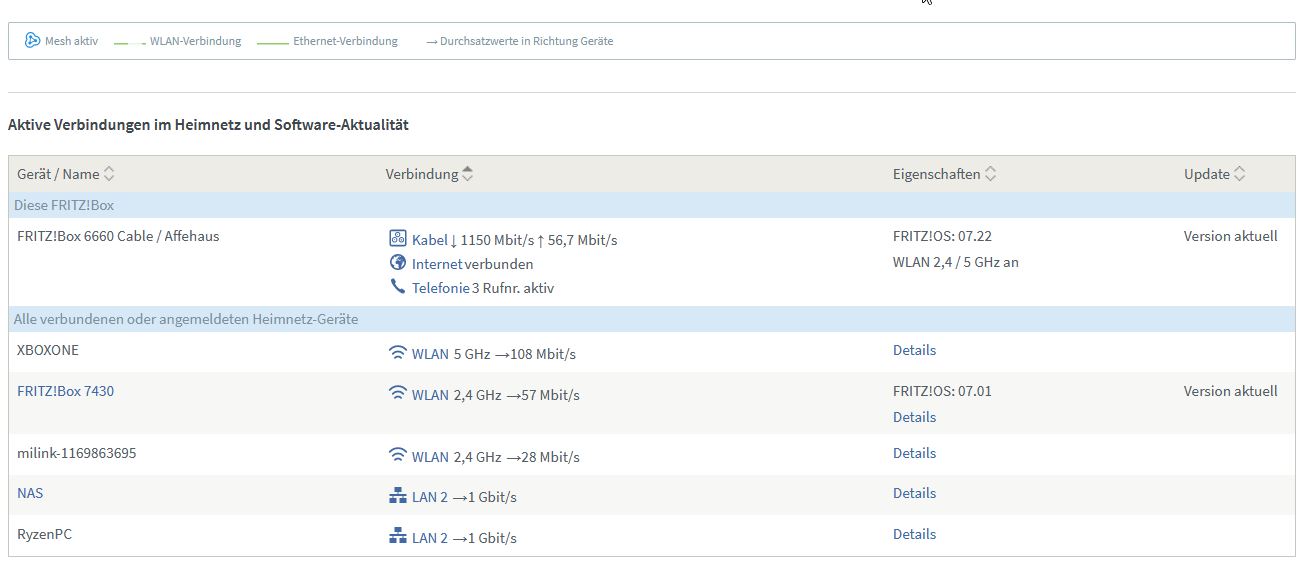Open Details for RyzenPC
The image size is (1299, 587).
click(x=914, y=534)
